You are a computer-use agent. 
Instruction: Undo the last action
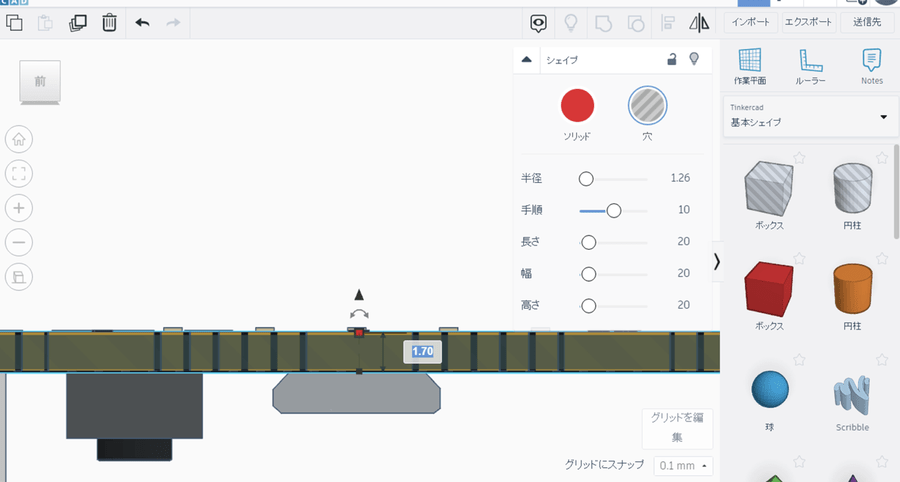(x=142, y=23)
